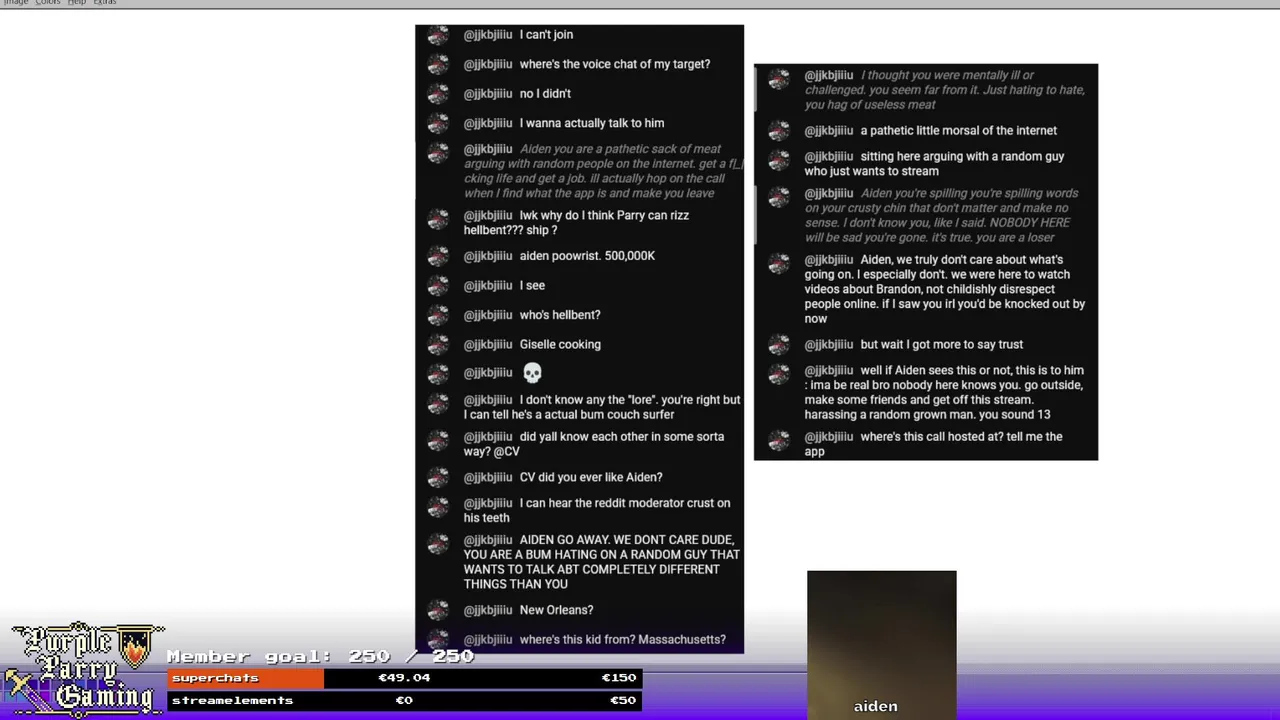1280x720 pixels.
Task: Click avatar beside "a pathetic little morsal" message
Action: pyautogui.click(x=779, y=131)
